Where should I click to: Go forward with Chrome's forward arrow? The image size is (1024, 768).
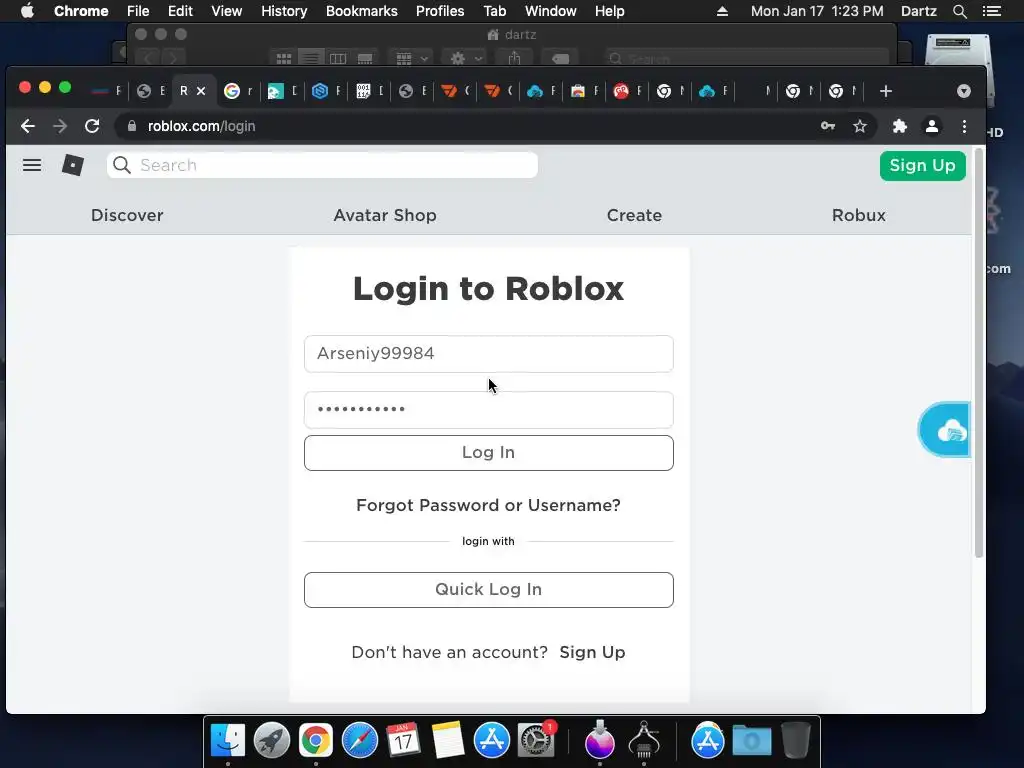click(x=60, y=126)
